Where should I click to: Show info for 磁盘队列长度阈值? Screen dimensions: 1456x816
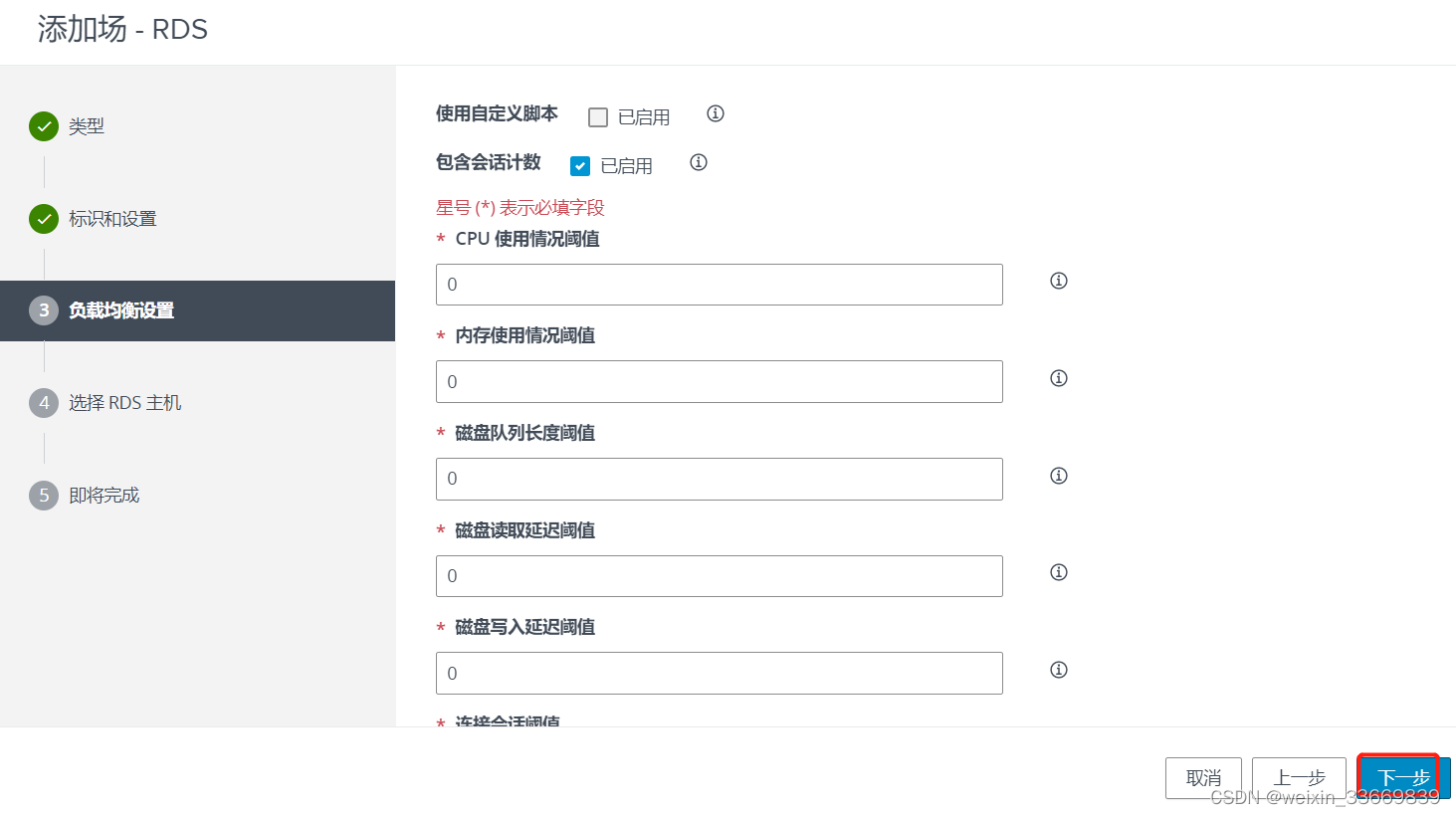(1059, 476)
